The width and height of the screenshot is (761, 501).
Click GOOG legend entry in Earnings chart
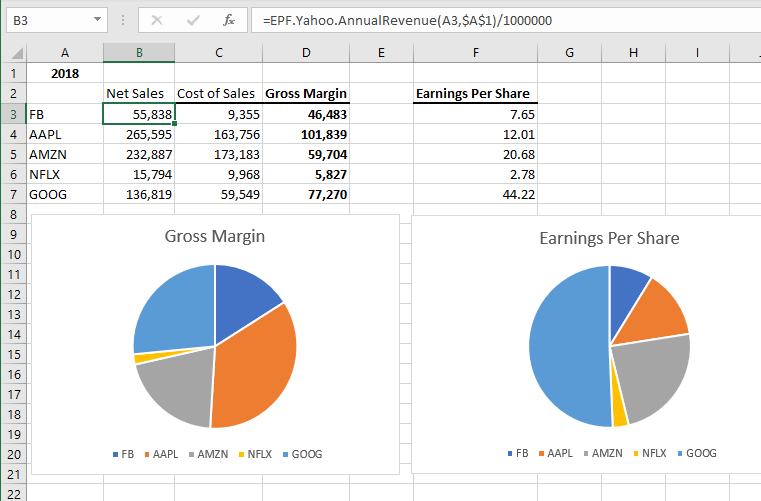coord(697,453)
